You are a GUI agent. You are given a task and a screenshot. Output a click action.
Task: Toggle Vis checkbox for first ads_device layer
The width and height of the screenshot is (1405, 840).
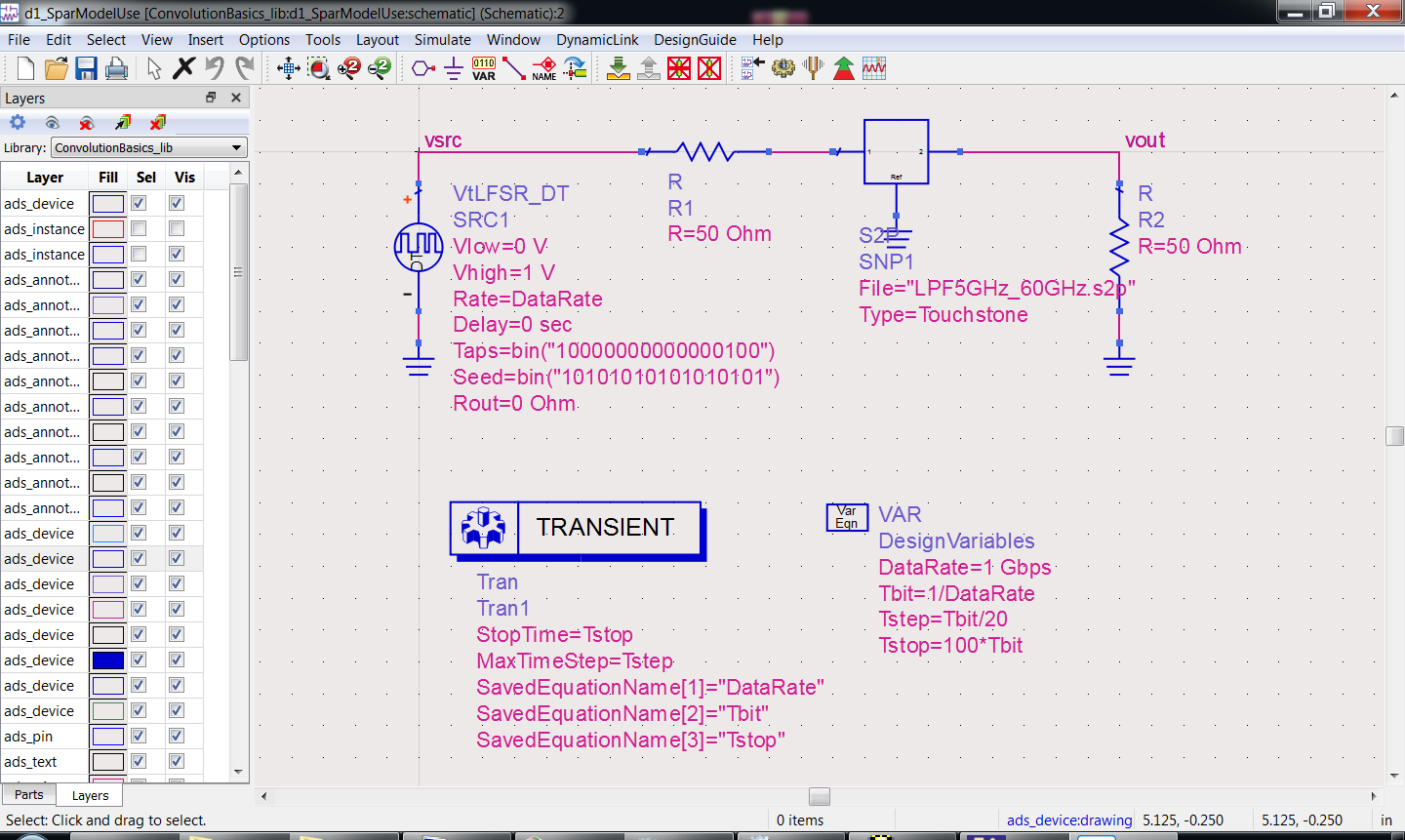[x=177, y=203]
